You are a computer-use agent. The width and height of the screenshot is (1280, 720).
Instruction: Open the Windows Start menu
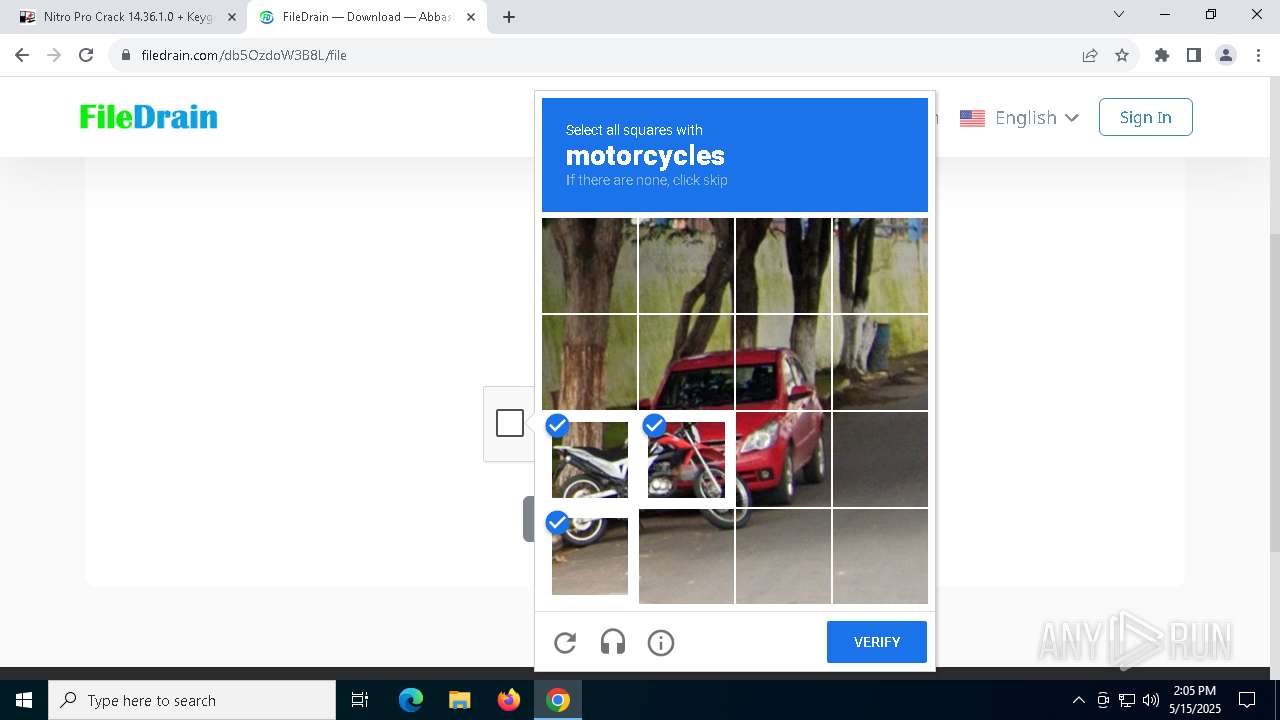(x=24, y=700)
